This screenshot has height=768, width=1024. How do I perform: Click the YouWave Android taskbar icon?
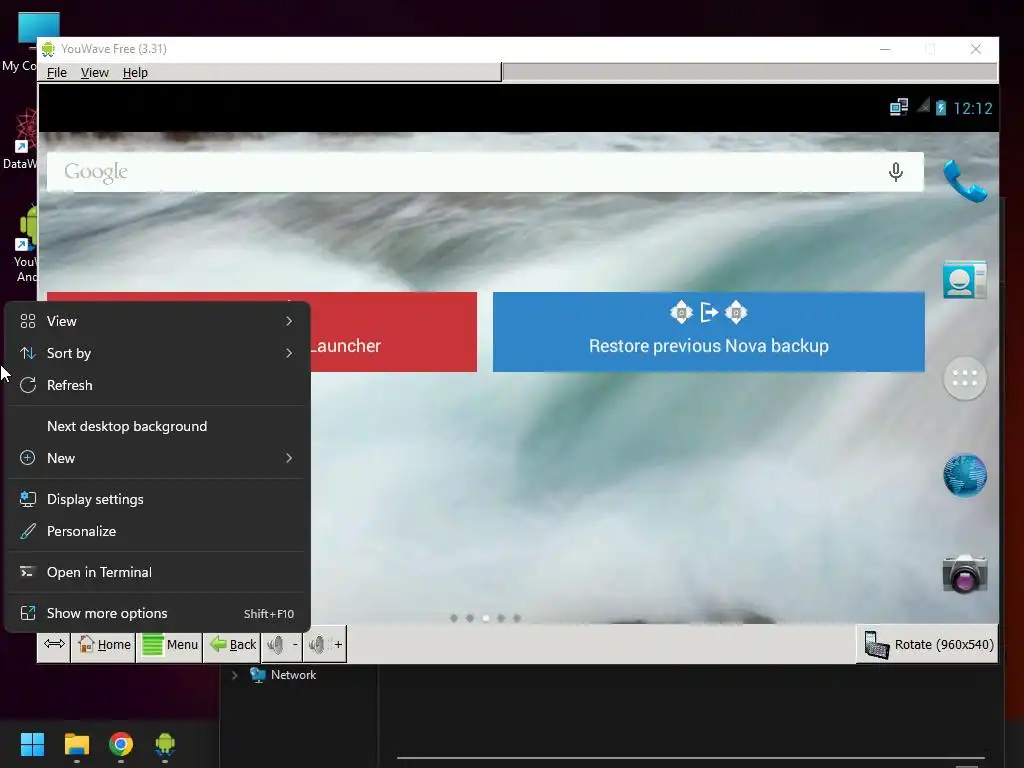(165, 744)
